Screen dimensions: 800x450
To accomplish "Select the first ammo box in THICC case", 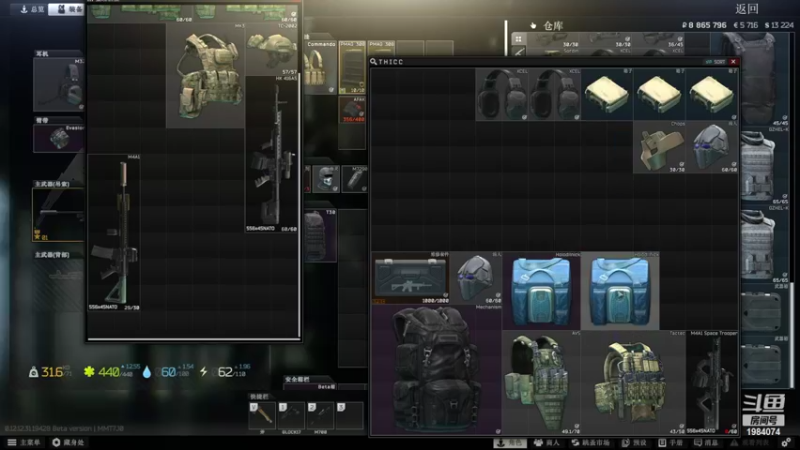I will [607, 94].
